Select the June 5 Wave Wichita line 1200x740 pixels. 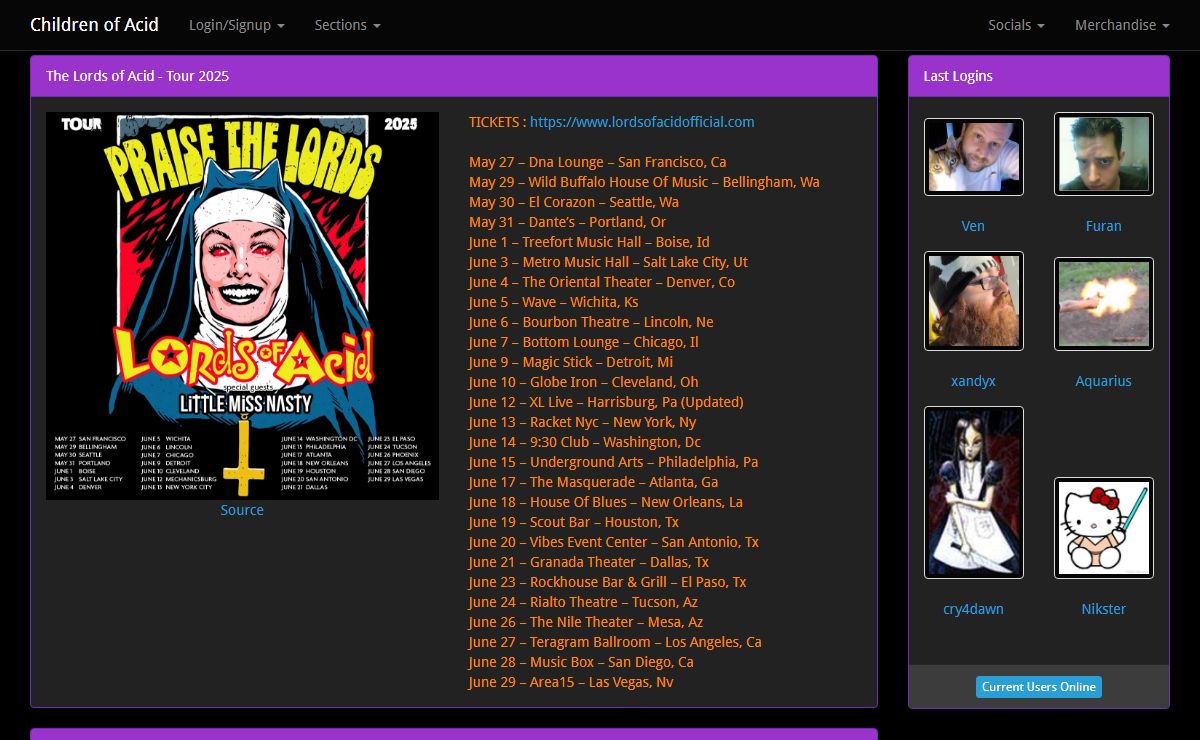pyautogui.click(x=553, y=302)
